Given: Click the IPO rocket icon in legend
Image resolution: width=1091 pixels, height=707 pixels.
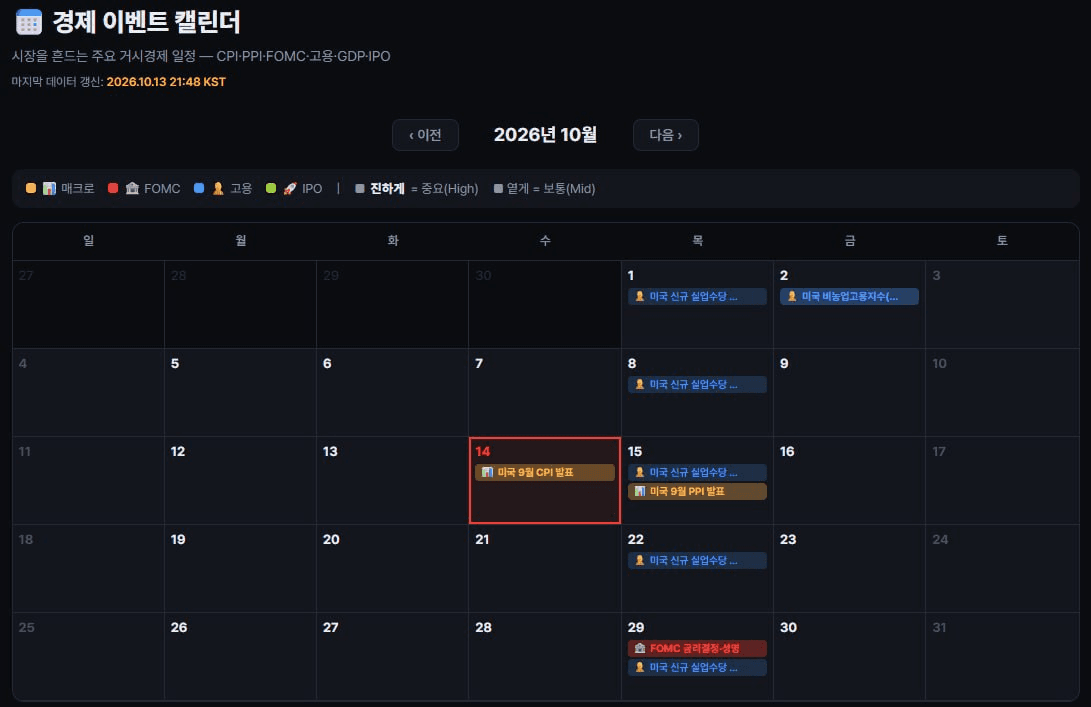Looking at the screenshot, I should coord(290,189).
